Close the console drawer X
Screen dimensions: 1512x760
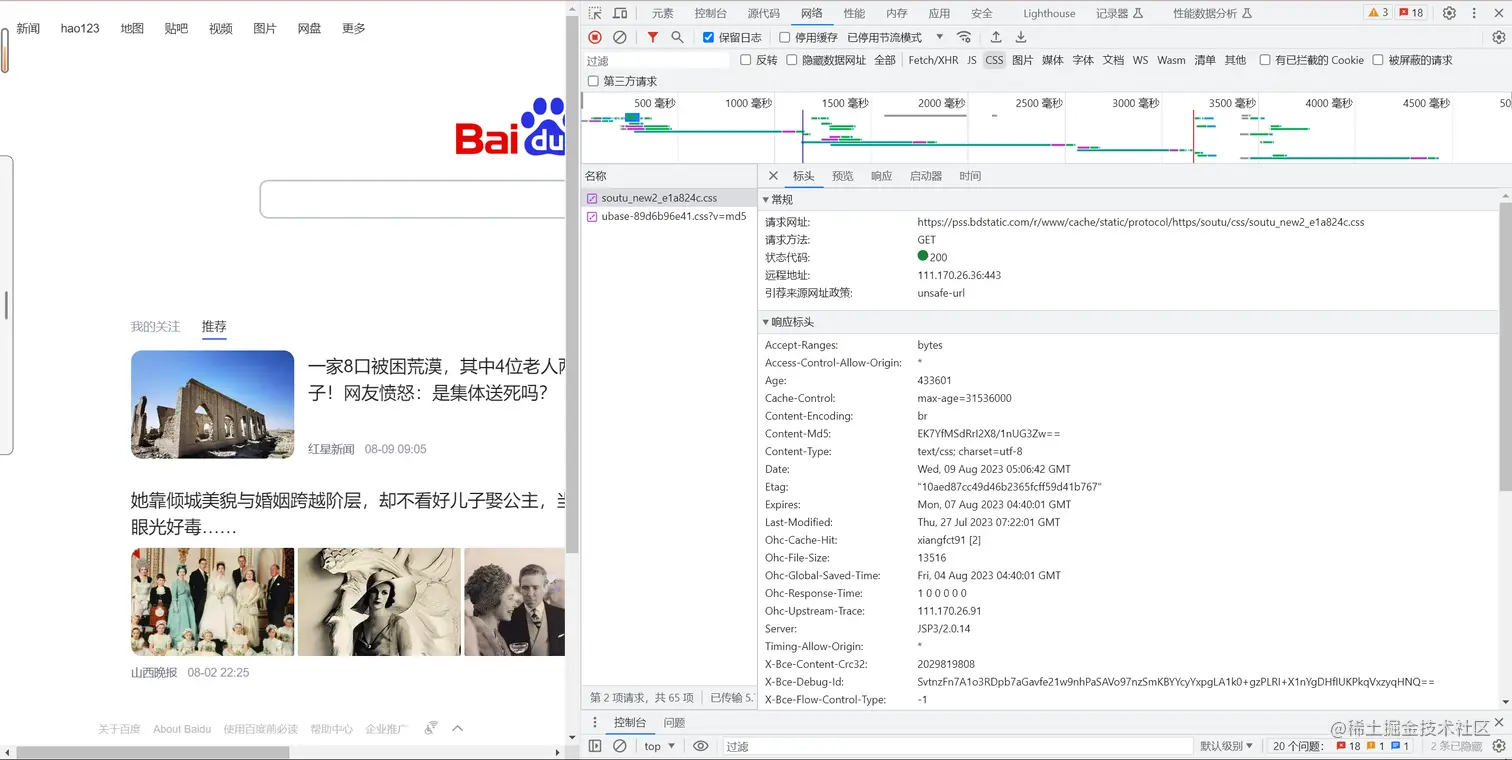coord(1498,722)
